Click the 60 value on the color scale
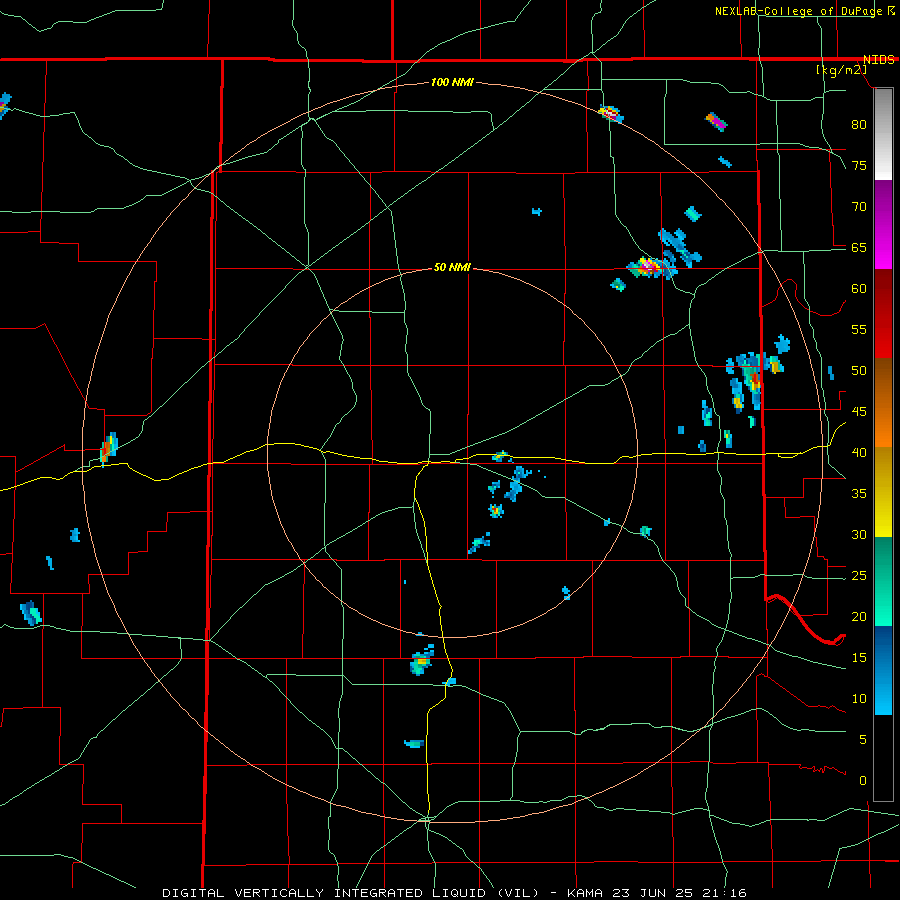The width and height of the screenshot is (900, 900). coord(859,289)
